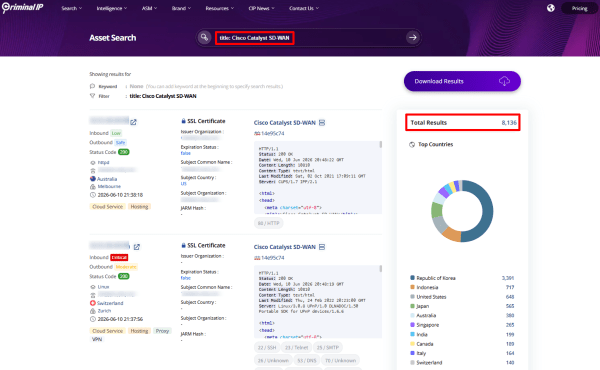The height and width of the screenshot is (370, 600).
Task: Click the Low inbound badge
Action: coord(116,133)
